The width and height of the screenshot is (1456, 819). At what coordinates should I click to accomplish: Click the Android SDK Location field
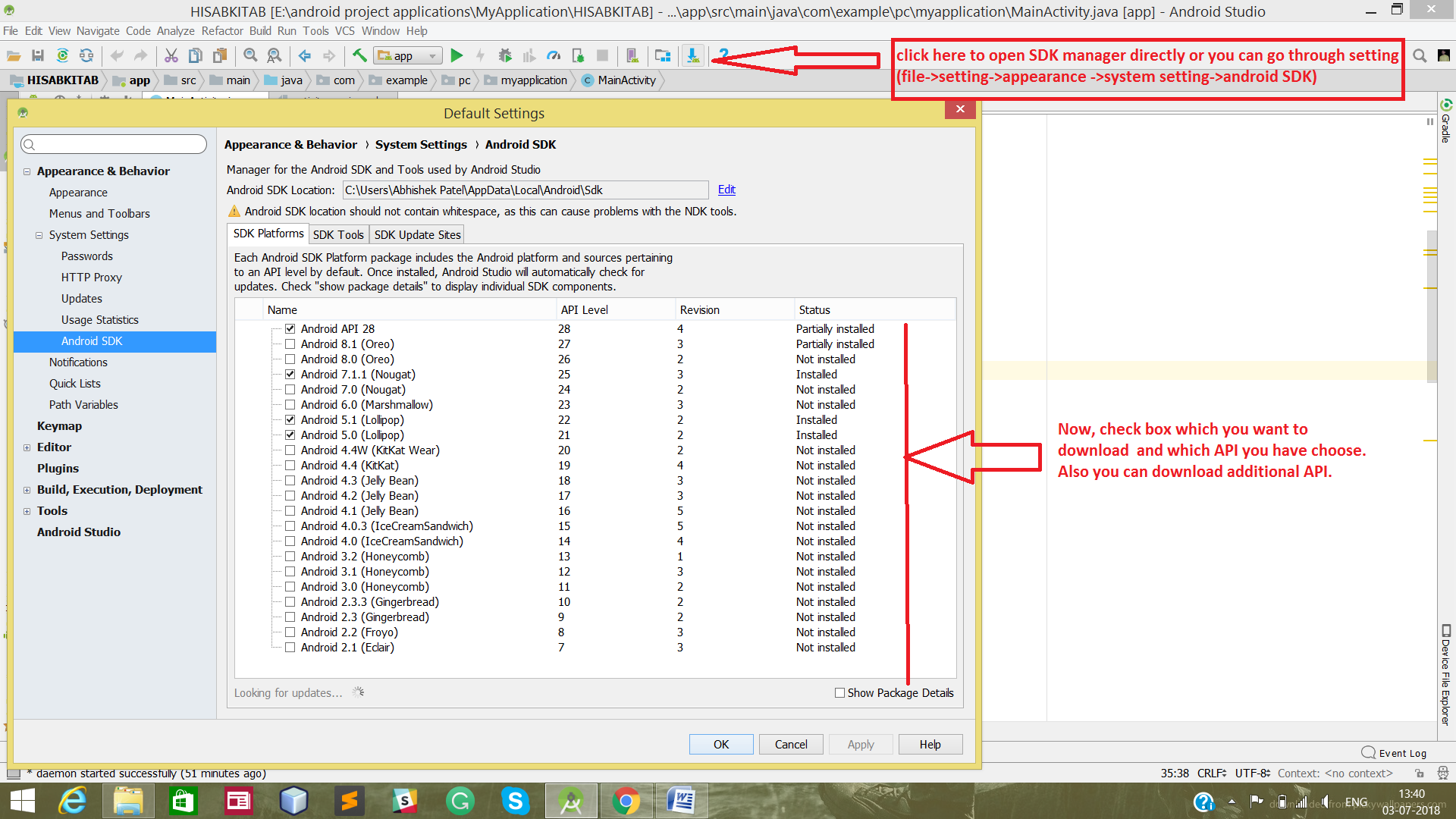[525, 190]
